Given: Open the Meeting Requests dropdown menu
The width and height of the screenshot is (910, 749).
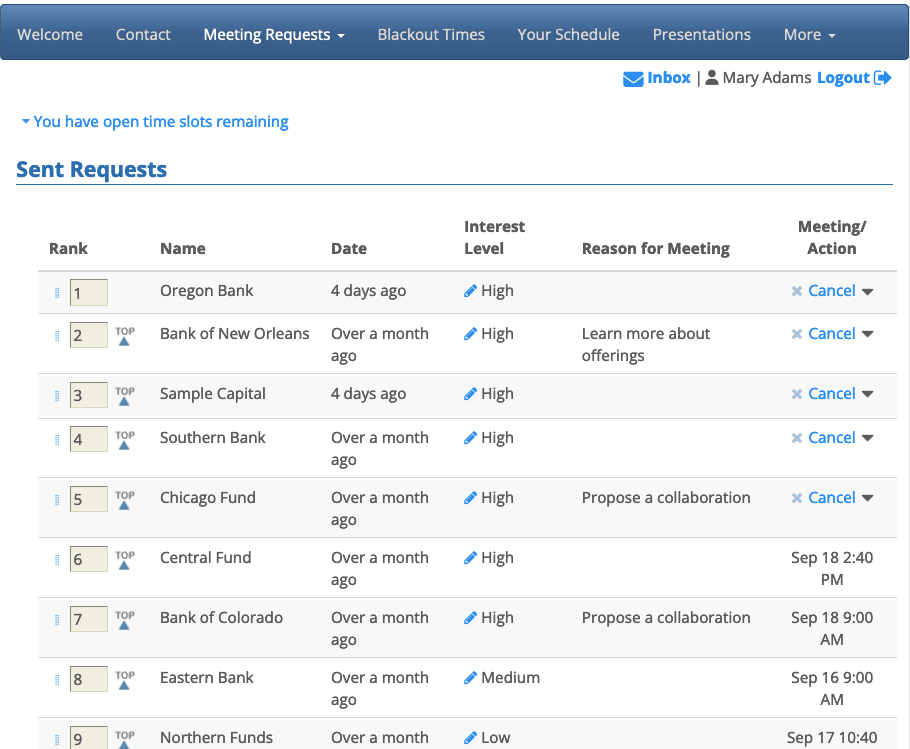Looking at the screenshot, I should 274,34.
